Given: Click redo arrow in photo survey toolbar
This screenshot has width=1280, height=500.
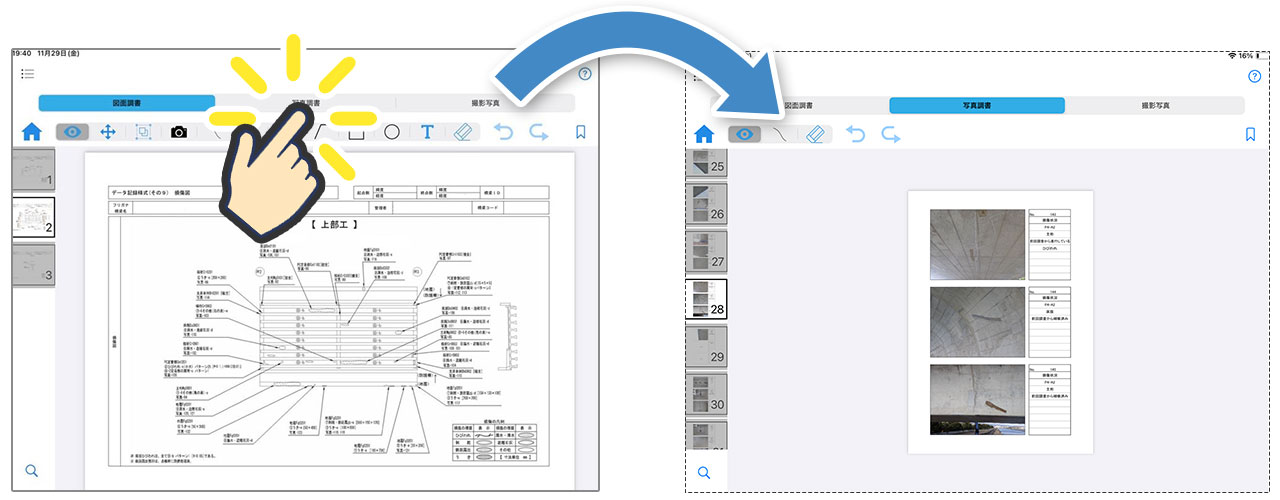Looking at the screenshot, I should click(x=890, y=134).
